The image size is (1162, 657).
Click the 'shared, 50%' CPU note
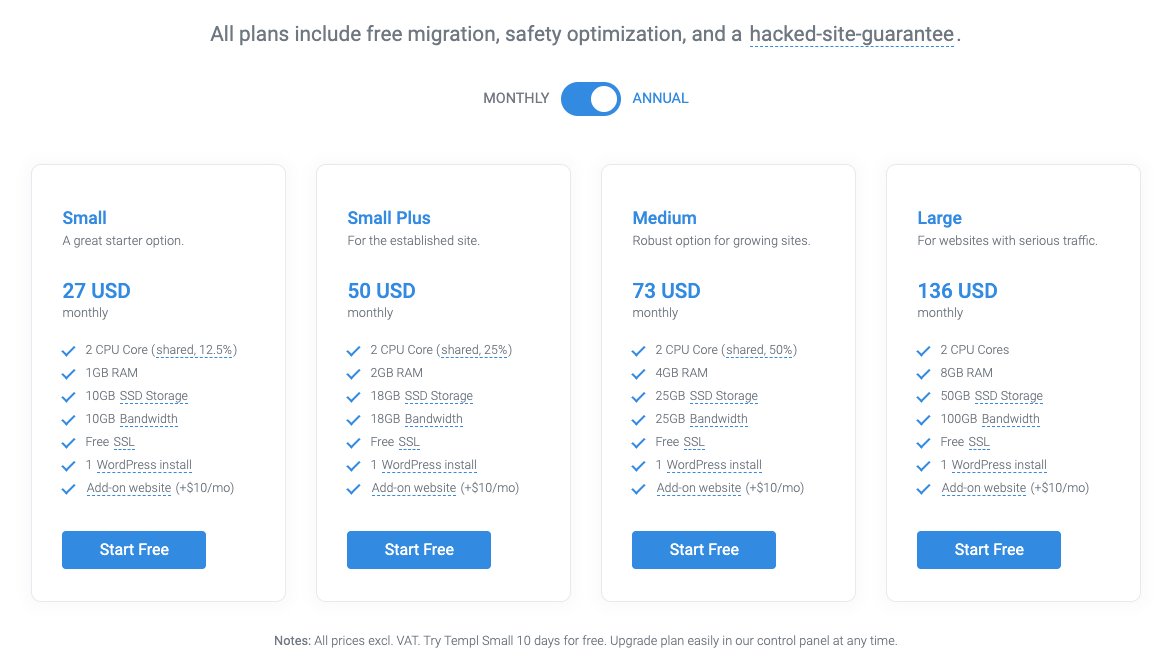point(761,350)
